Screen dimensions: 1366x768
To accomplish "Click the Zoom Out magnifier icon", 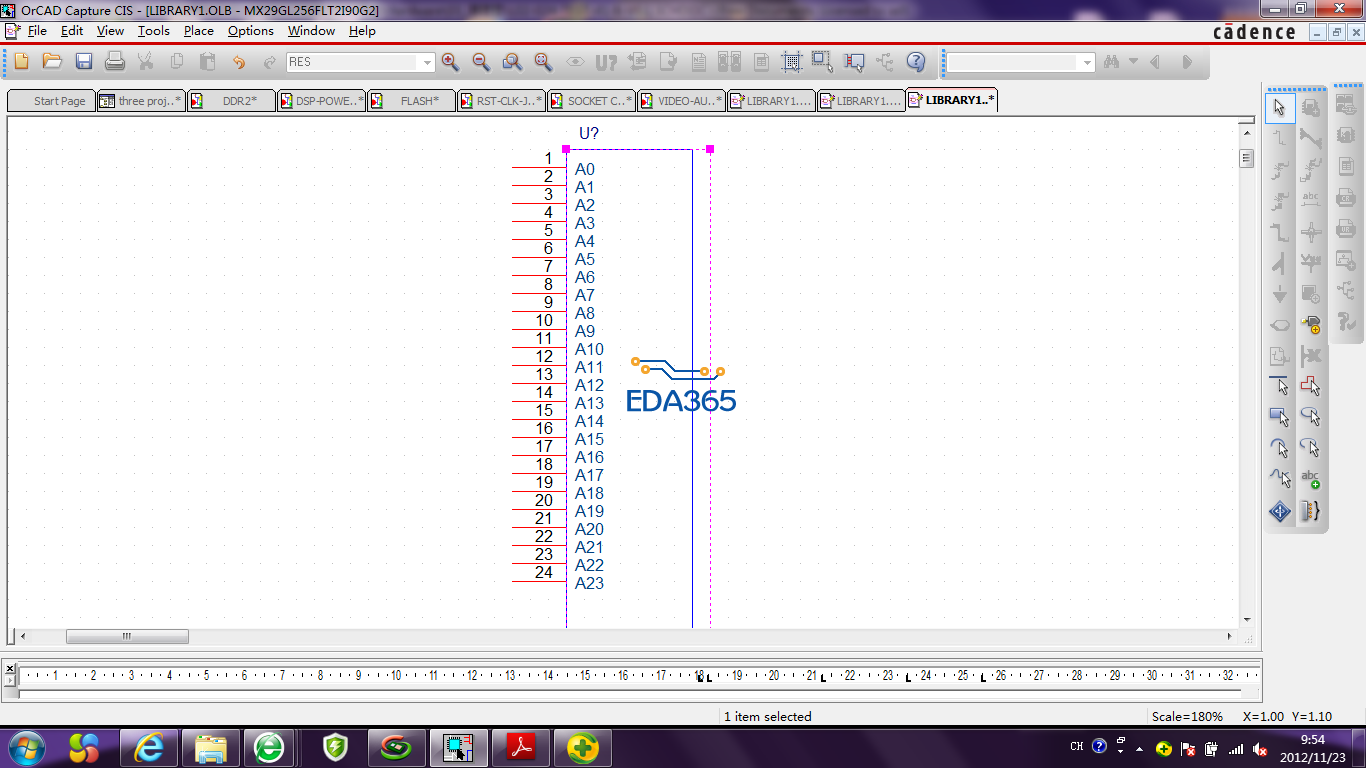I will [481, 62].
